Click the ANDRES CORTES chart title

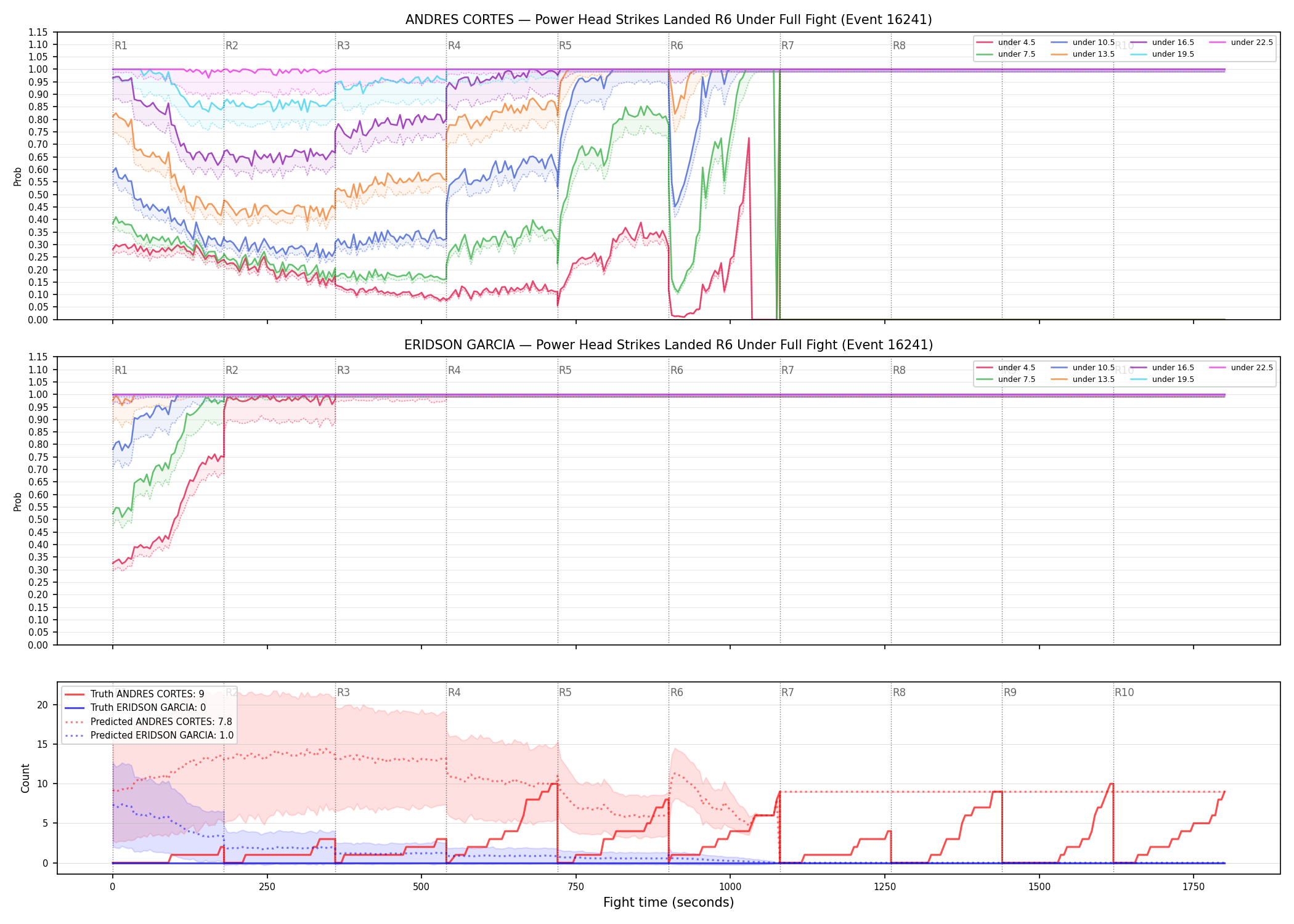[669, 20]
